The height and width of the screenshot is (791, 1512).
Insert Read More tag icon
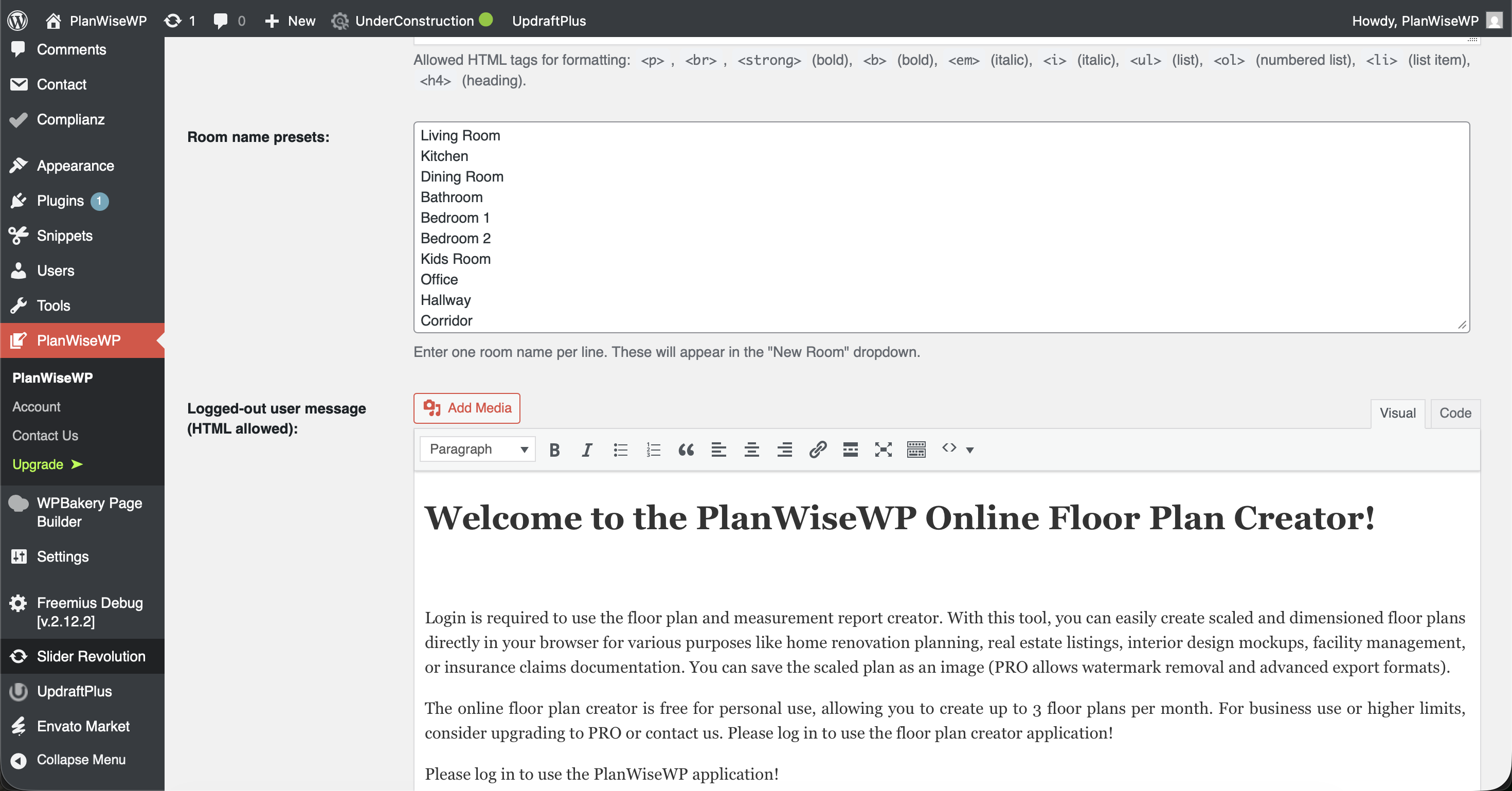coord(850,450)
